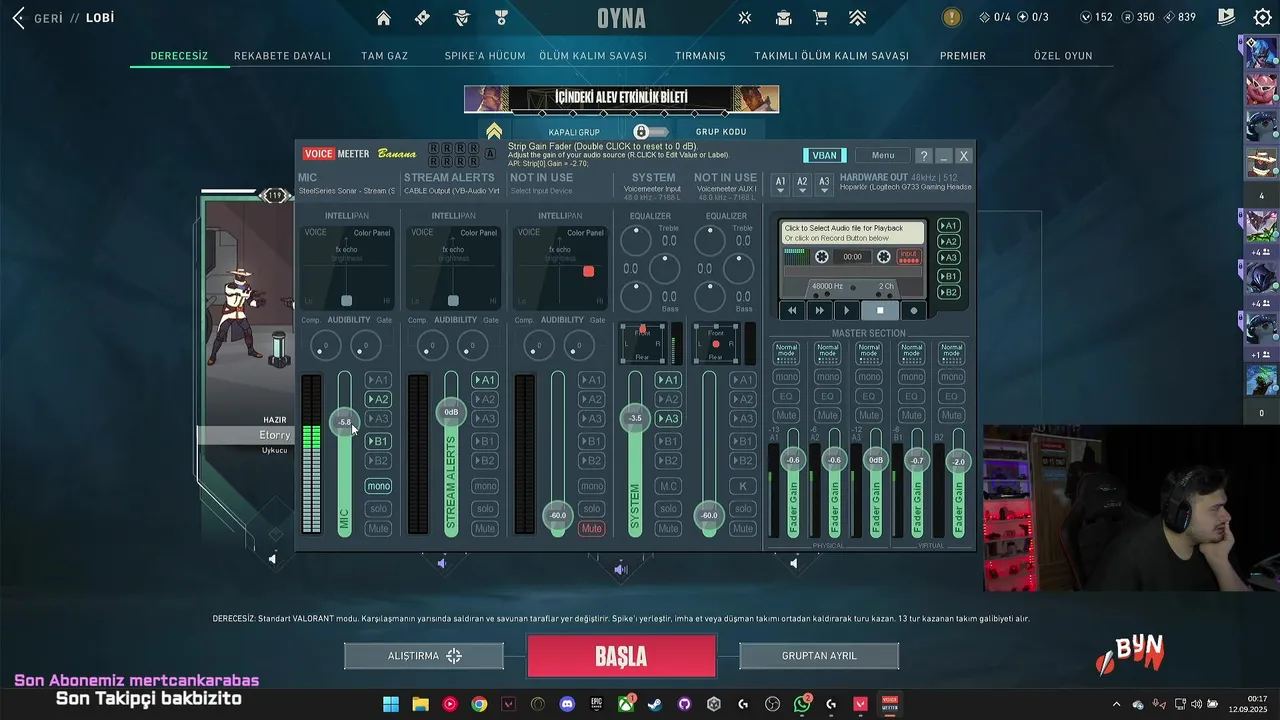Click Gruptan Ayrıl to leave party
This screenshot has height=720, width=1280.
819,656
